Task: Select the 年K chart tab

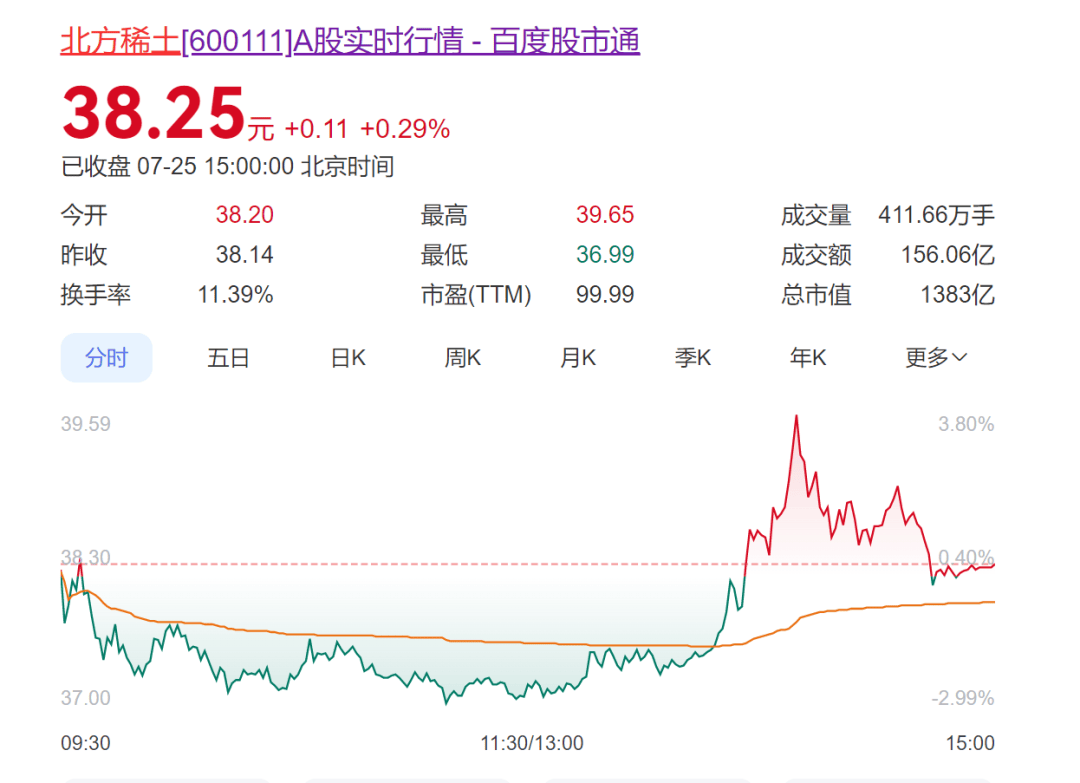Action: (x=808, y=357)
